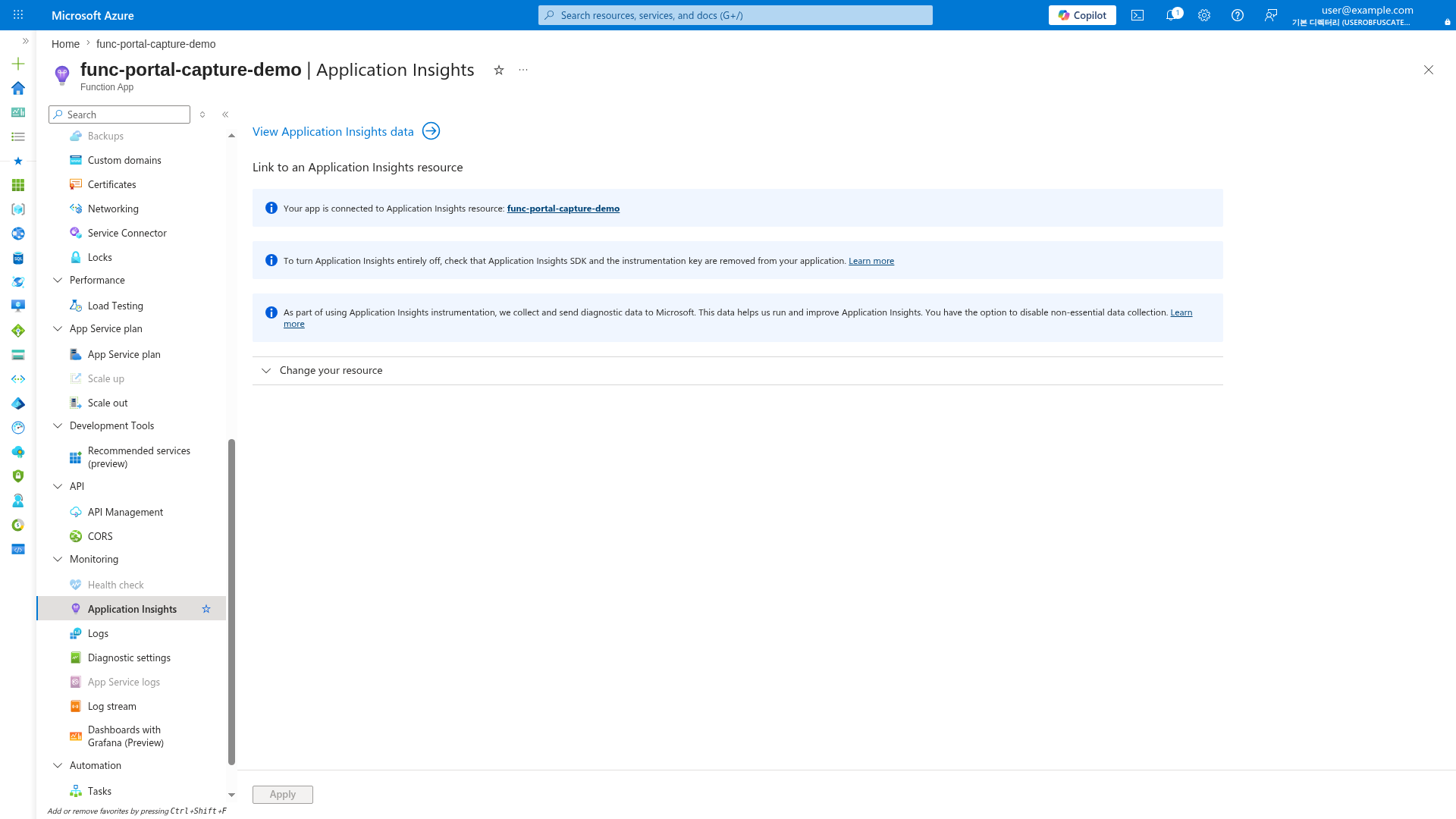
Task: Open Dashboard icon in left rail
Action: pyautogui.click(x=18, y=112)
